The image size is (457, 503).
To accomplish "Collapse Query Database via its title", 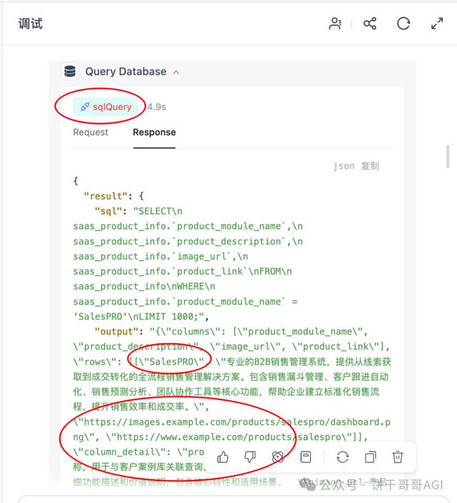I will (126, 71).
